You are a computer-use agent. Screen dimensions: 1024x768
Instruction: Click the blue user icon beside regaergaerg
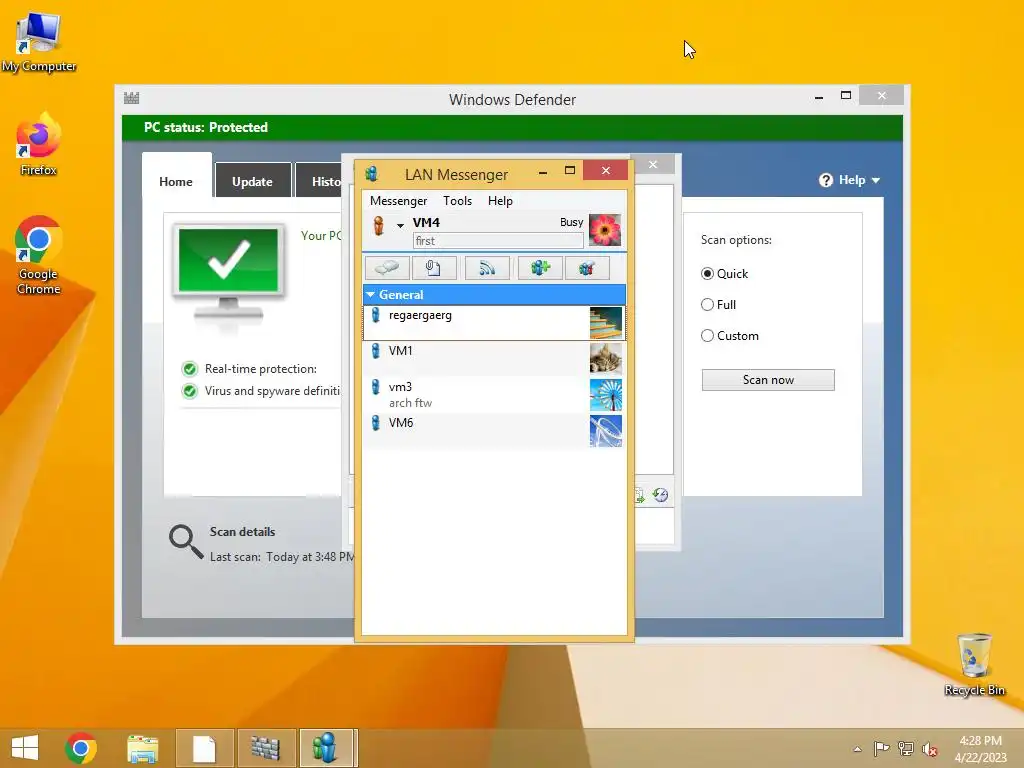click(376, 315)
